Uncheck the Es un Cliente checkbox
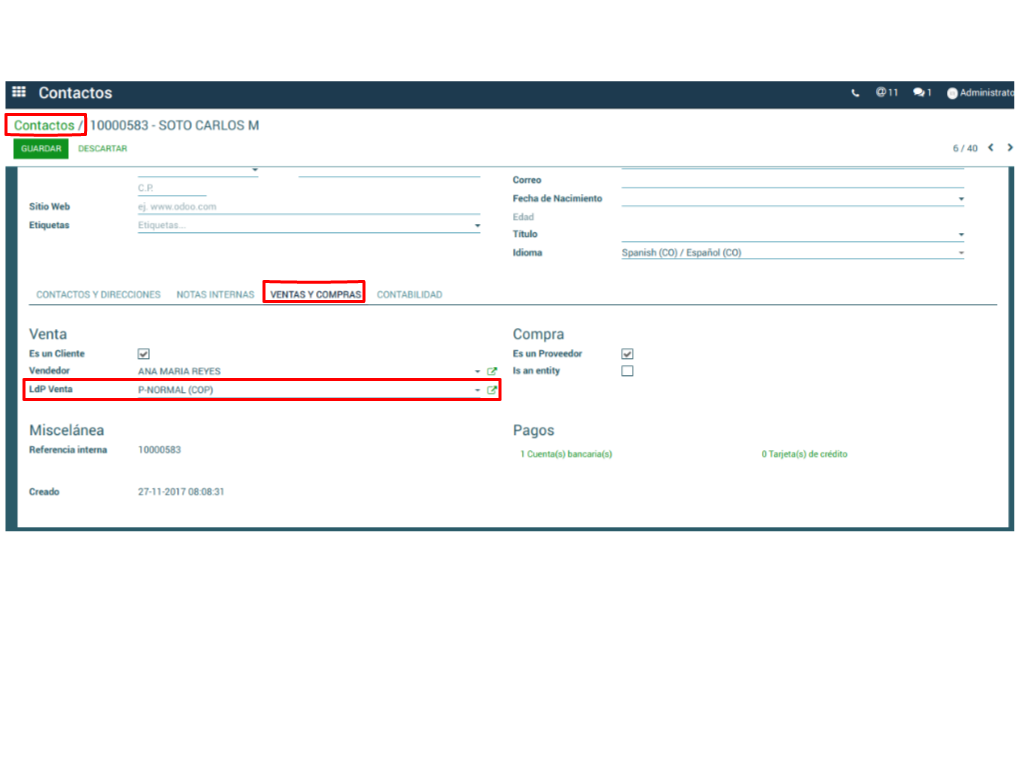The image size is (1023, 767). tap(143, 354)
